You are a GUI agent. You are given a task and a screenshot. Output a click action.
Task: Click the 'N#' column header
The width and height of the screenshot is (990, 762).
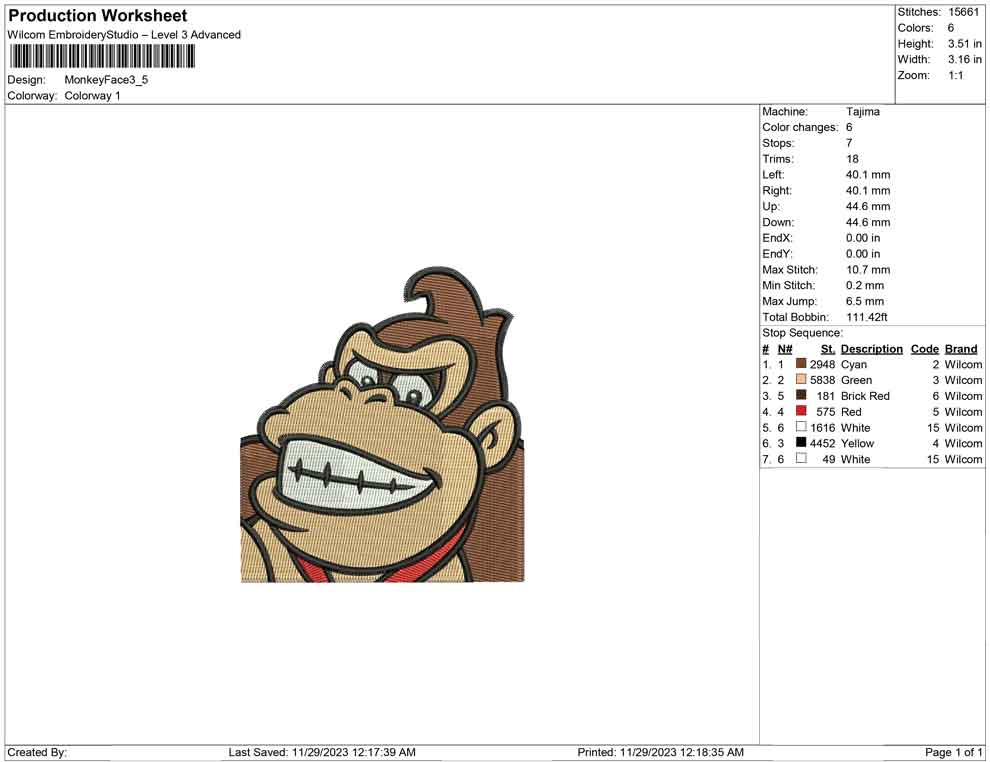pos(785,349)
